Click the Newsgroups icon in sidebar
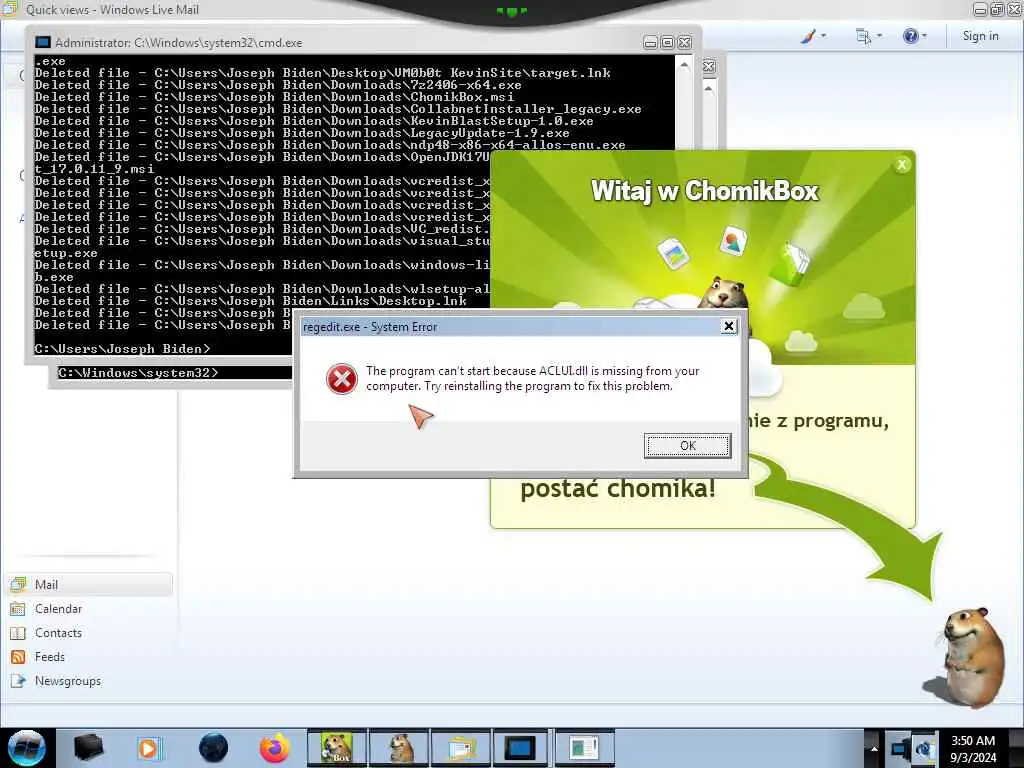1024x768 pixels. pos(18,681)
